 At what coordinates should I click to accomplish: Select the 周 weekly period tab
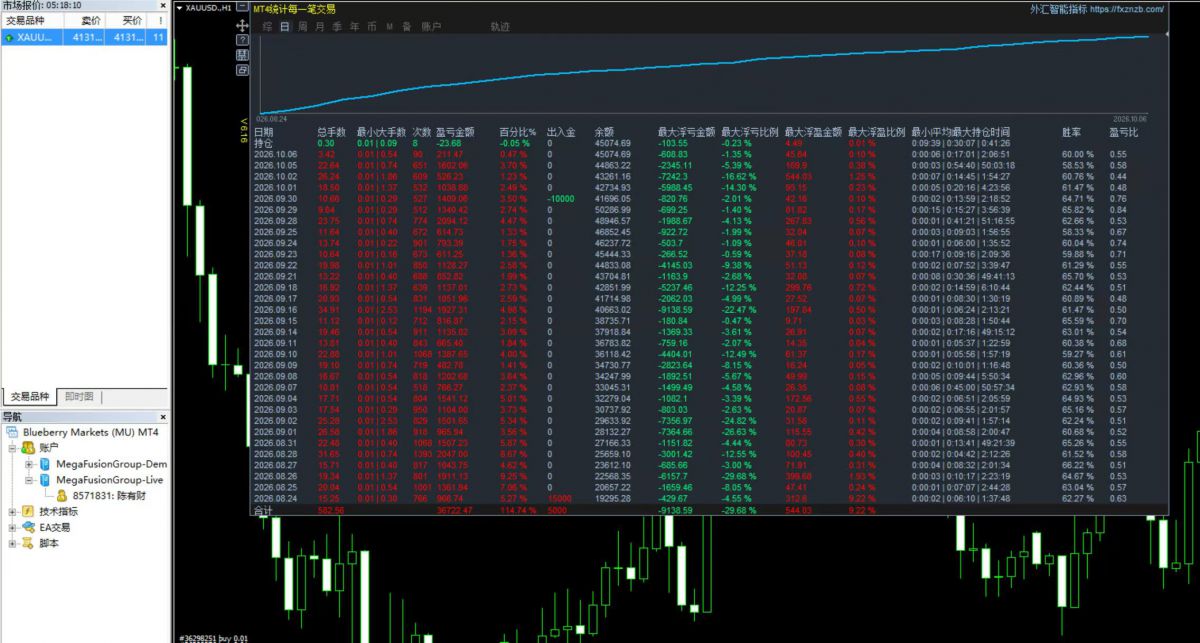pos(302,26)
